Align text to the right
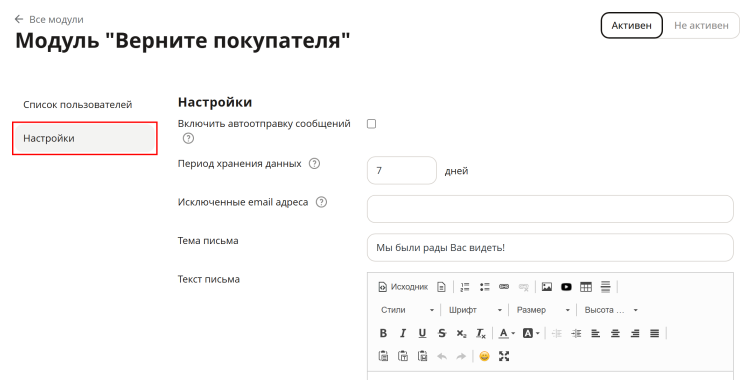740x380 pixels. [635, 333]
